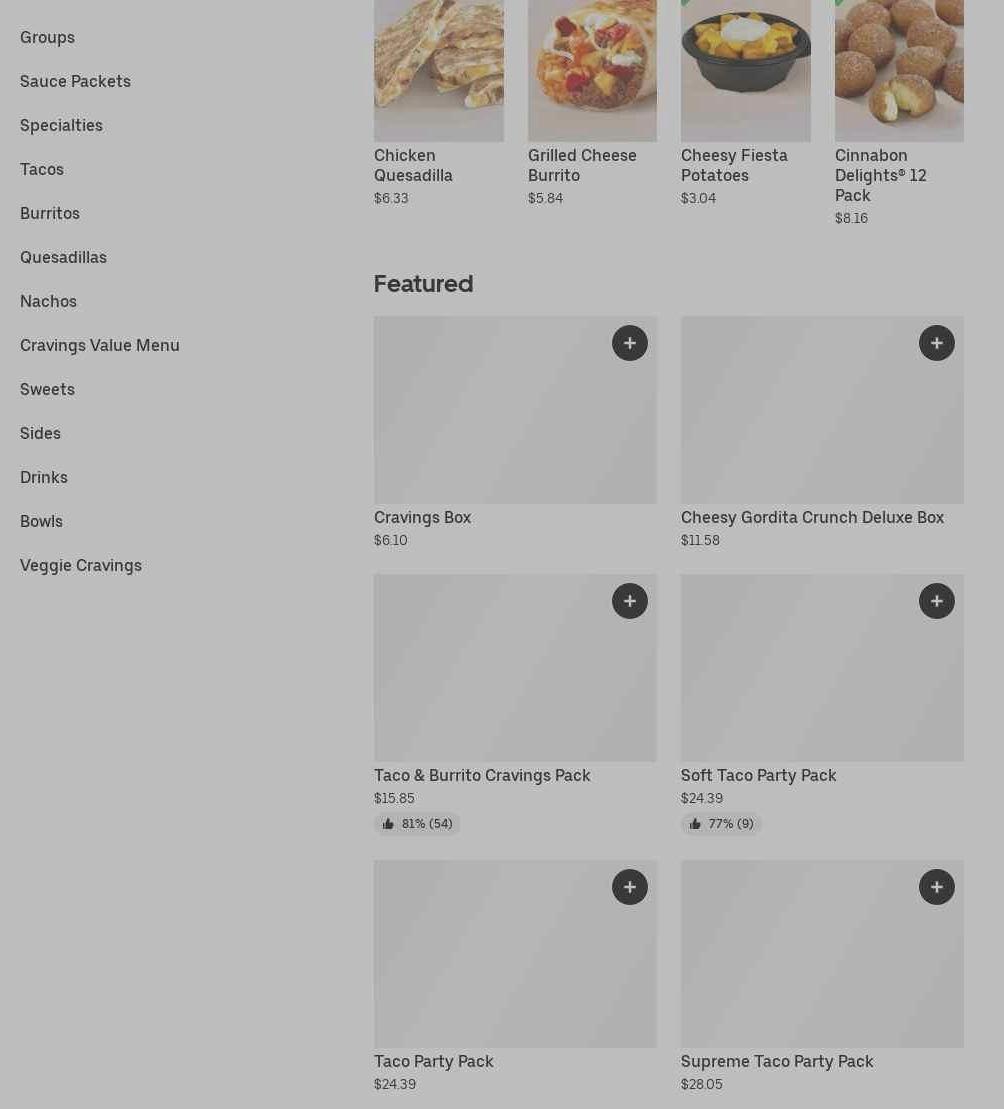The width and height of the screenshot is (1004, 1109).
Task: Click the 77% thumbs-up rating badge
Action: click(x=720, y=823)
